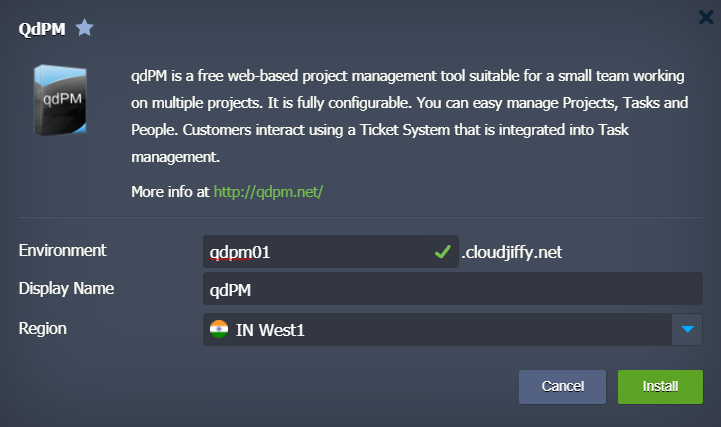Screen dimensions: 721x427
Task: Click the favorite star next to QdPM
Action: 85,28
